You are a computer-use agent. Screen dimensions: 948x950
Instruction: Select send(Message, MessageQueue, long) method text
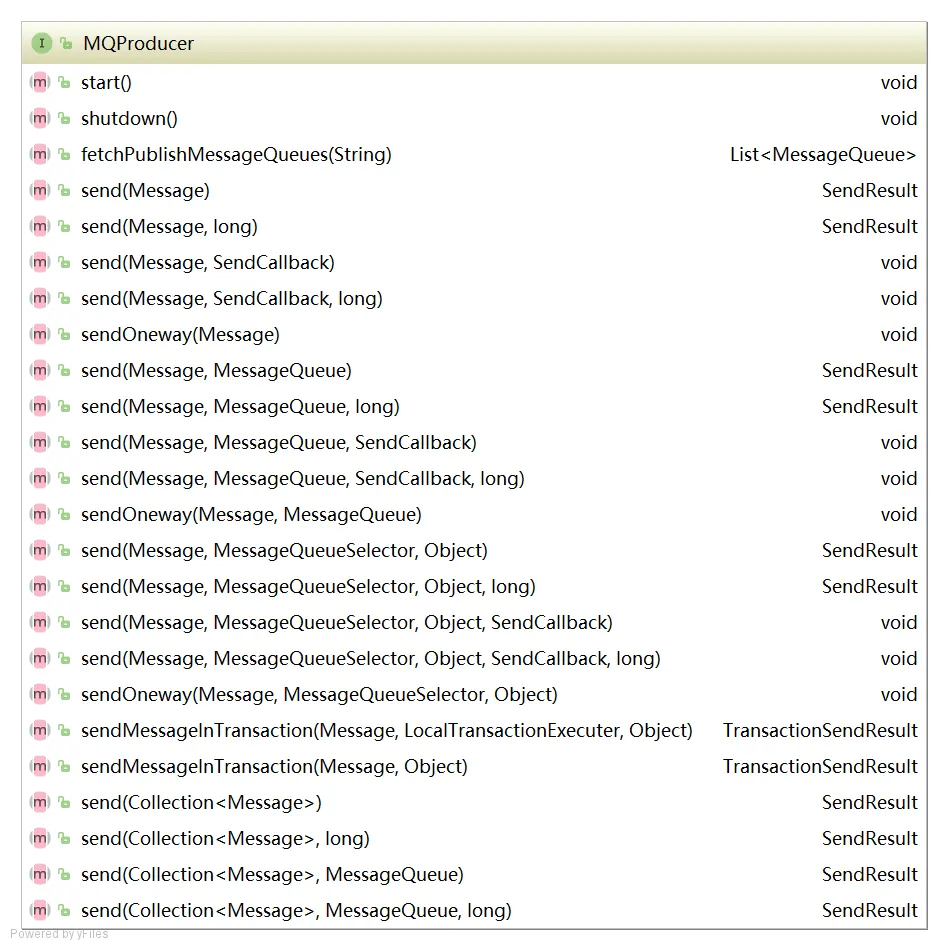click(240, 406)
